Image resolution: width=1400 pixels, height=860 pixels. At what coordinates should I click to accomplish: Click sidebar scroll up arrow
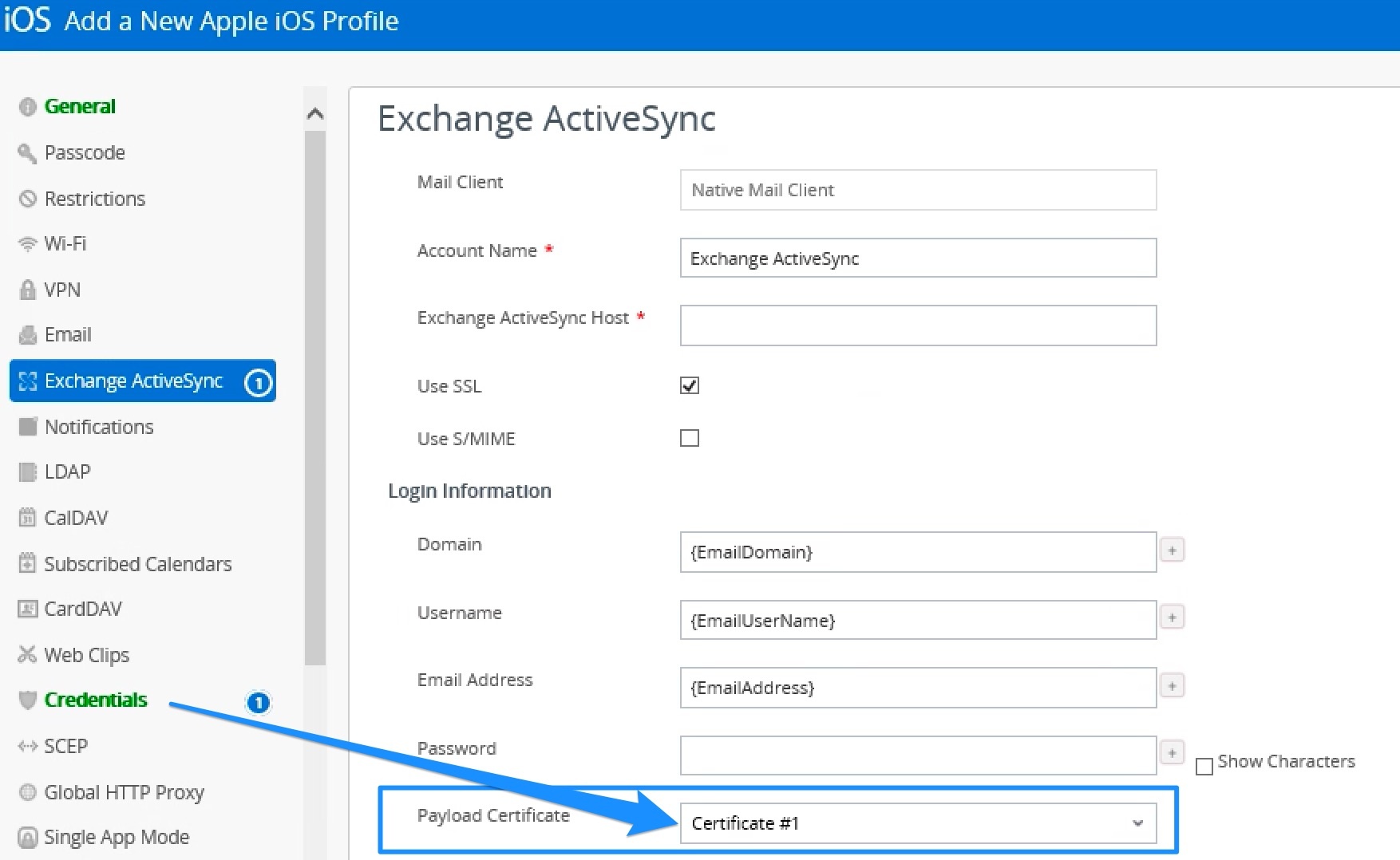click(315, 114)
